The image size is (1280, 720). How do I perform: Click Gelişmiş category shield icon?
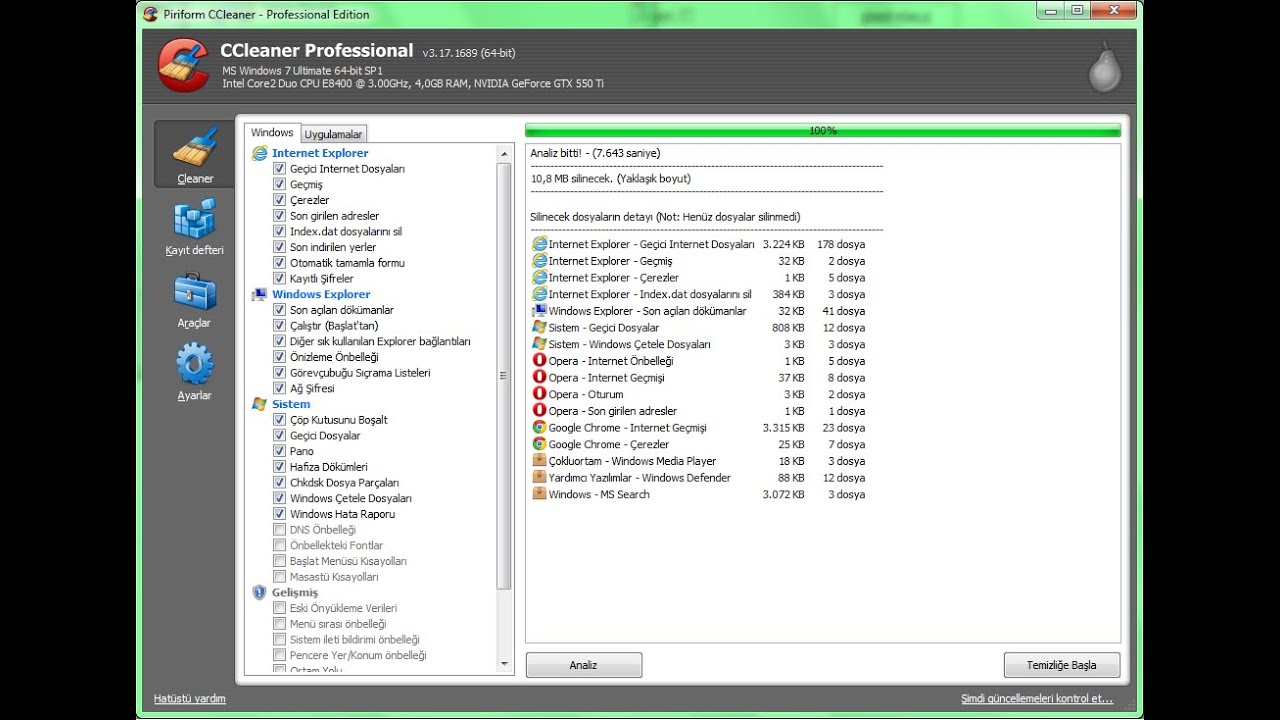(260, 592)
